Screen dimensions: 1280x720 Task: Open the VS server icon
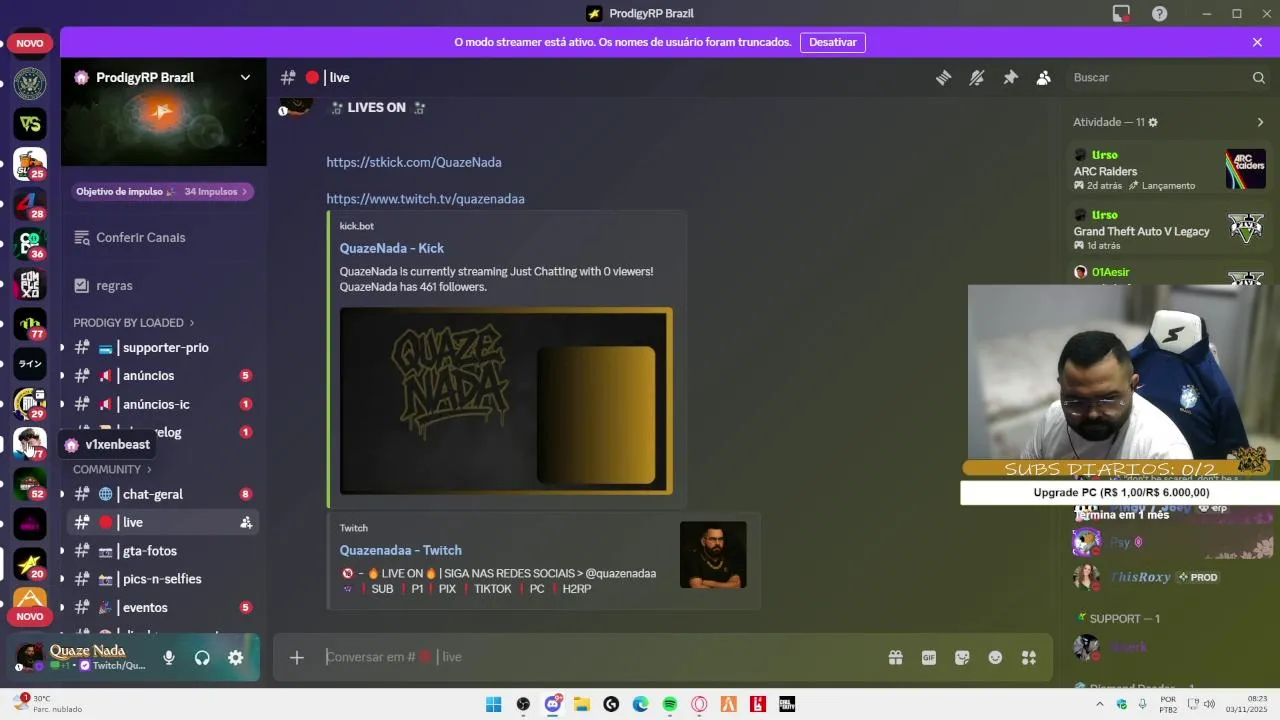coord(30,124)
